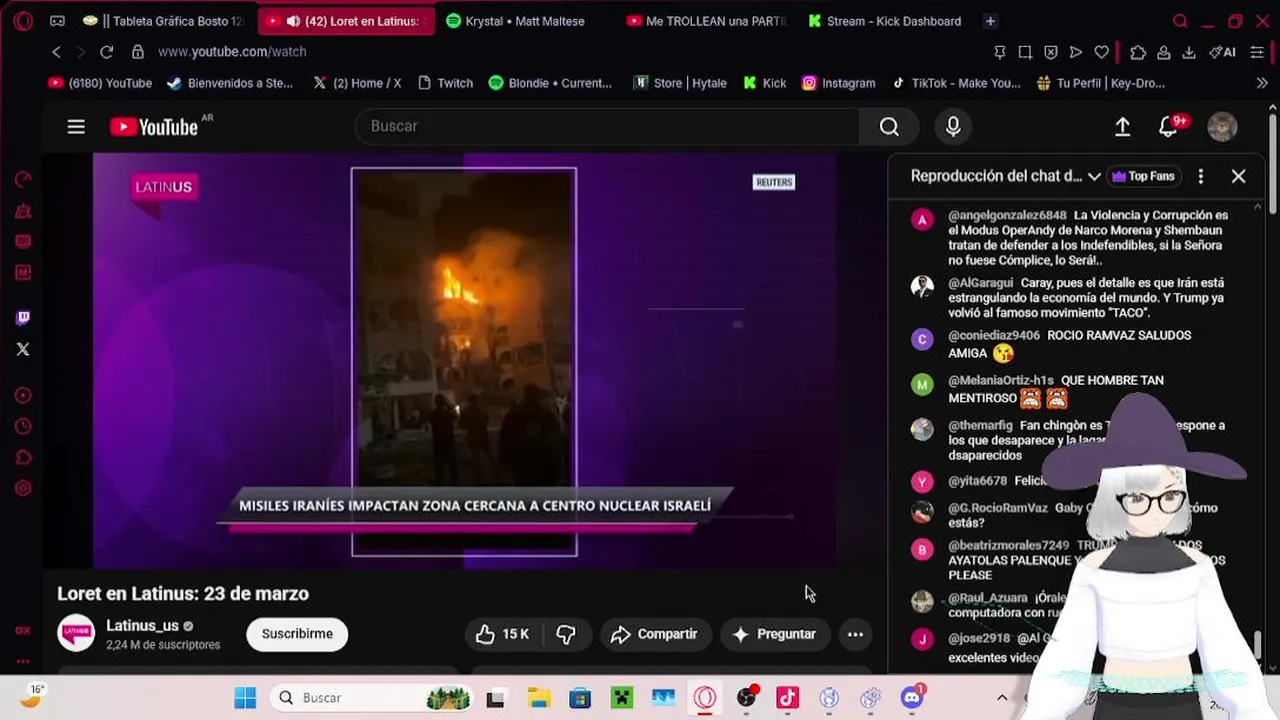Click the Latinus_us channel avatar
This screenshot has width=1280, height=720.
[76, 634]
